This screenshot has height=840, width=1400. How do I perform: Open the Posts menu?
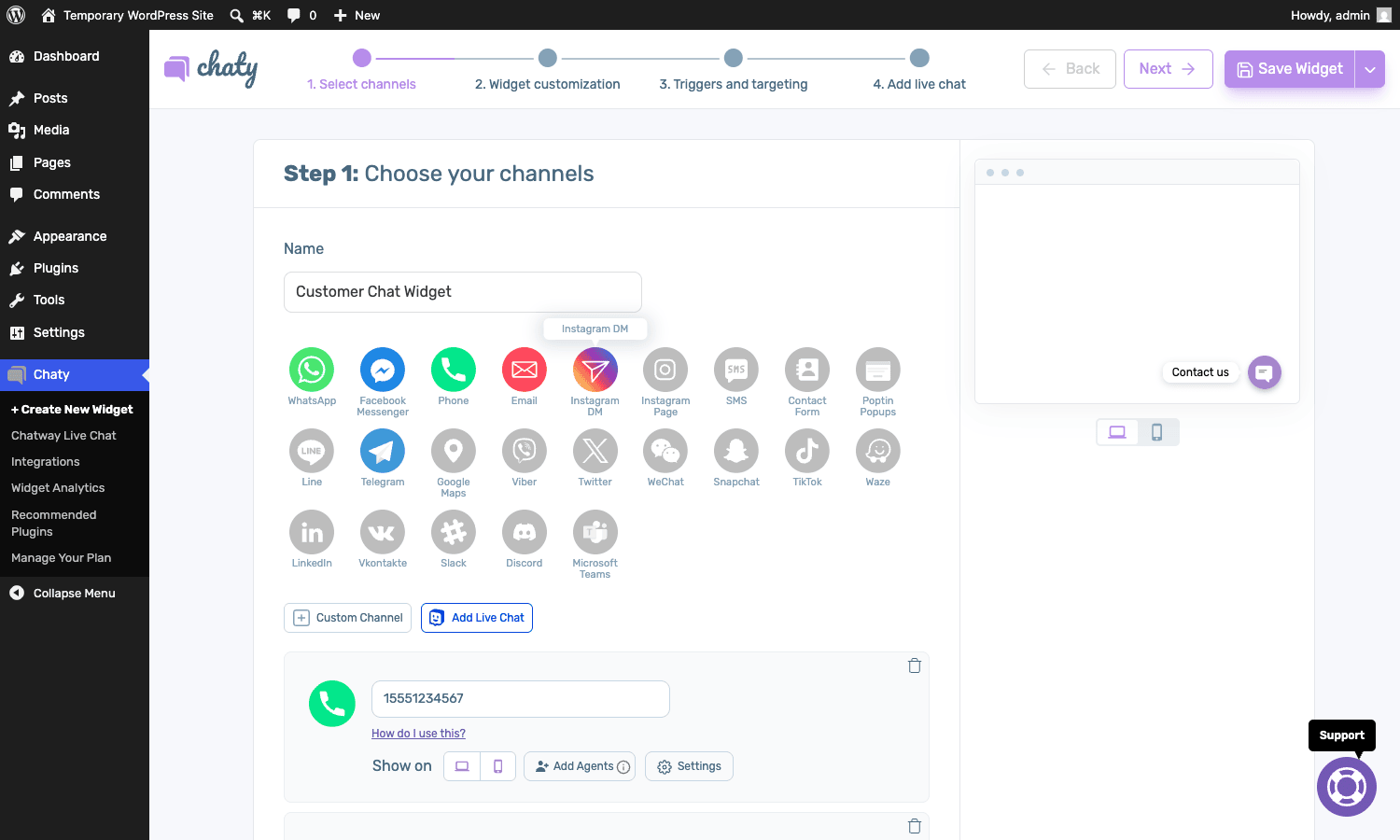[x=75, y=98]
